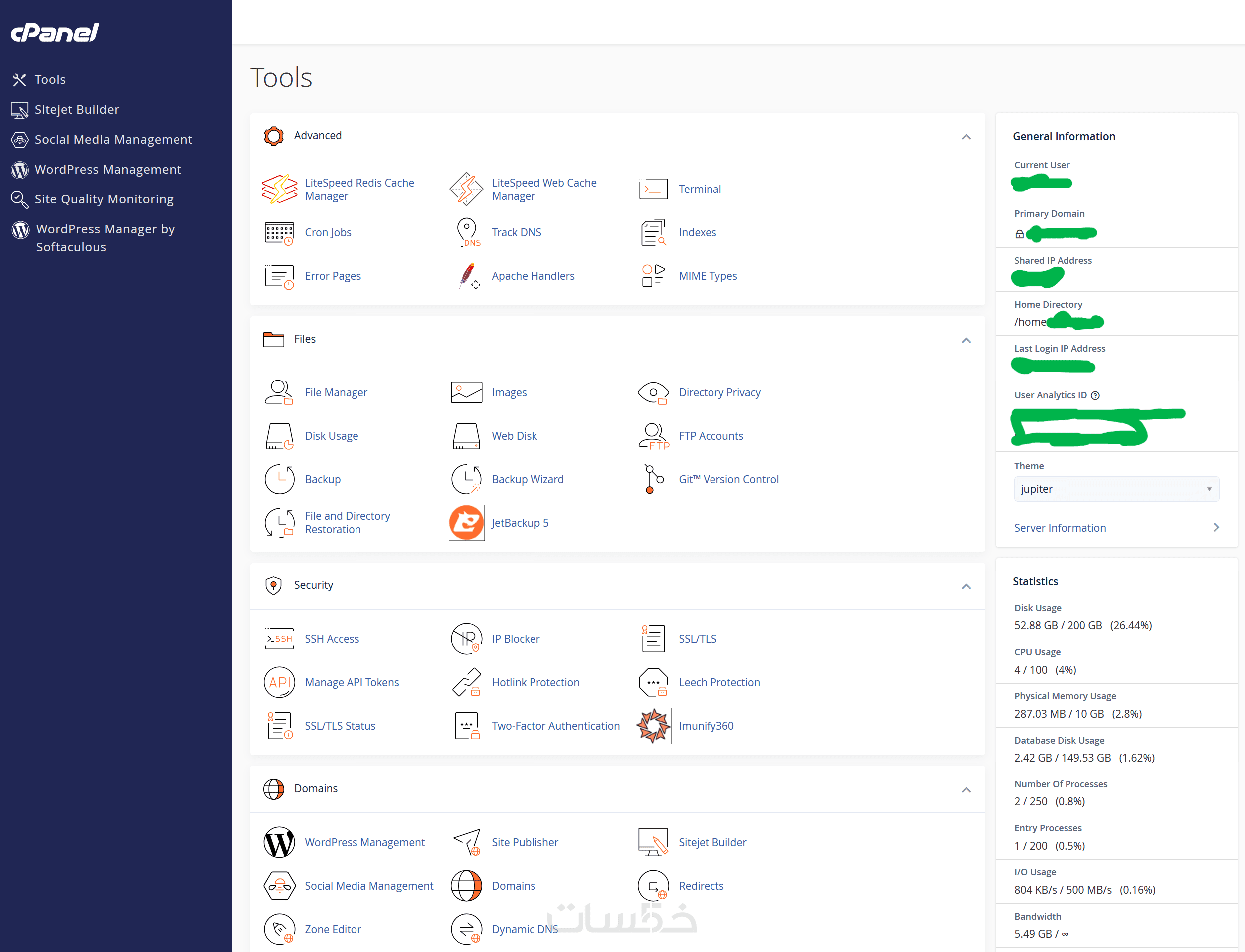
Task: Click the Manage API Tokens icon
Action: click(x=279, y=682)
